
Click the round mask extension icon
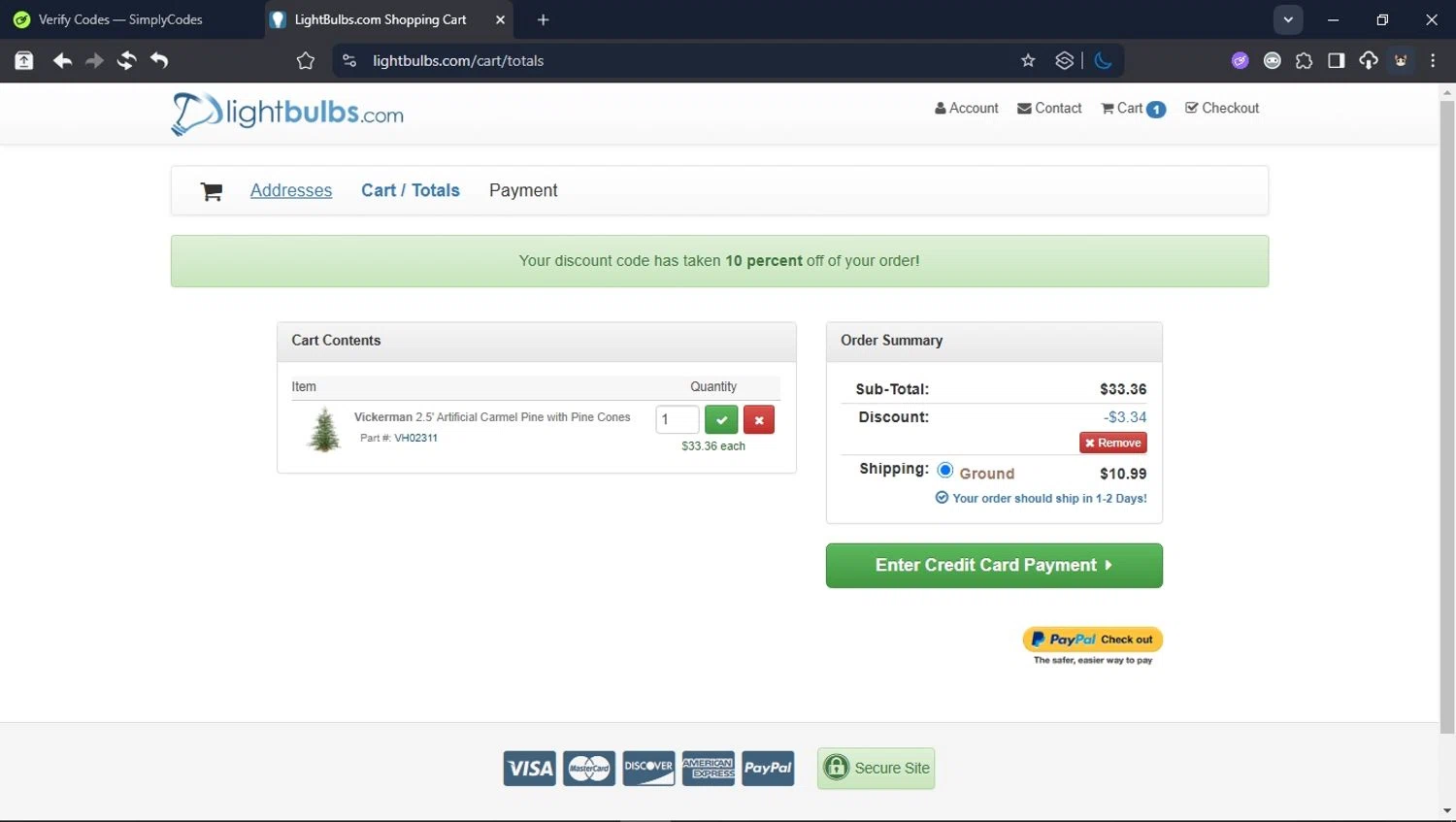click(1272, 60)
